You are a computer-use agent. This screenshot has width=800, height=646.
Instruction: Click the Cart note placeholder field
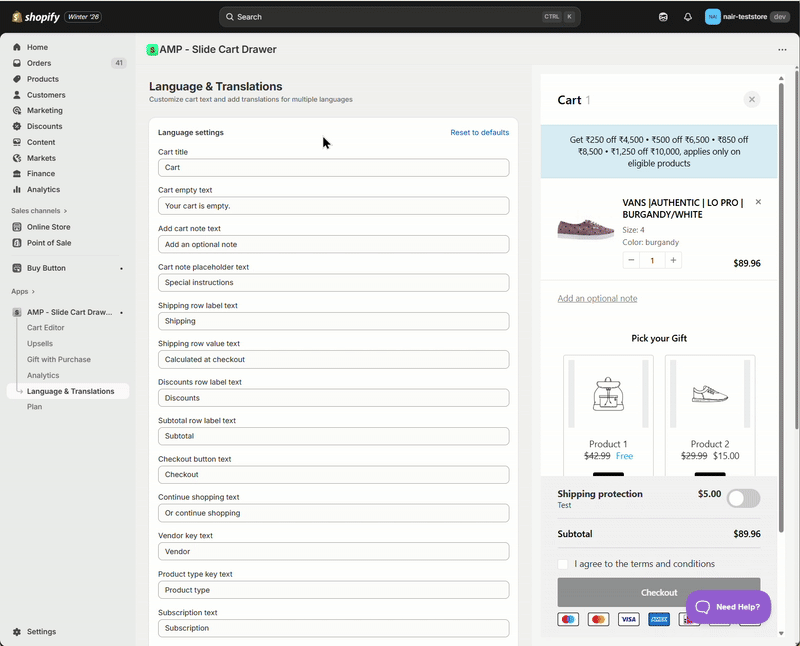tap(333, 282)
